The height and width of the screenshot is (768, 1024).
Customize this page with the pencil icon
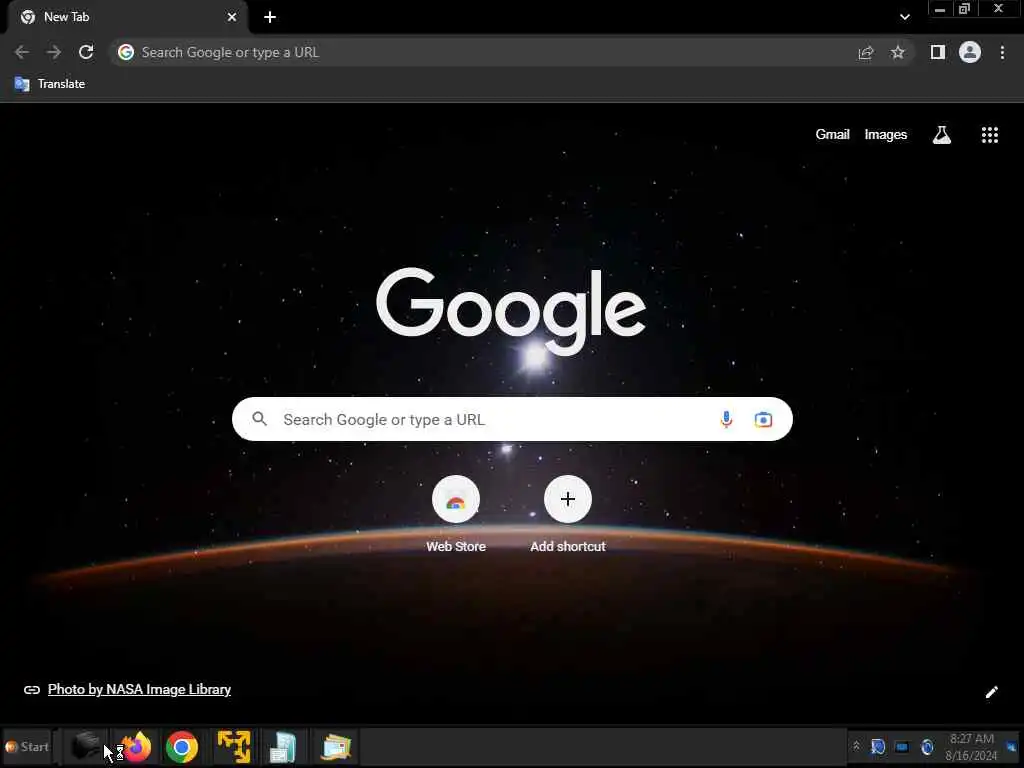coord(991,692)
